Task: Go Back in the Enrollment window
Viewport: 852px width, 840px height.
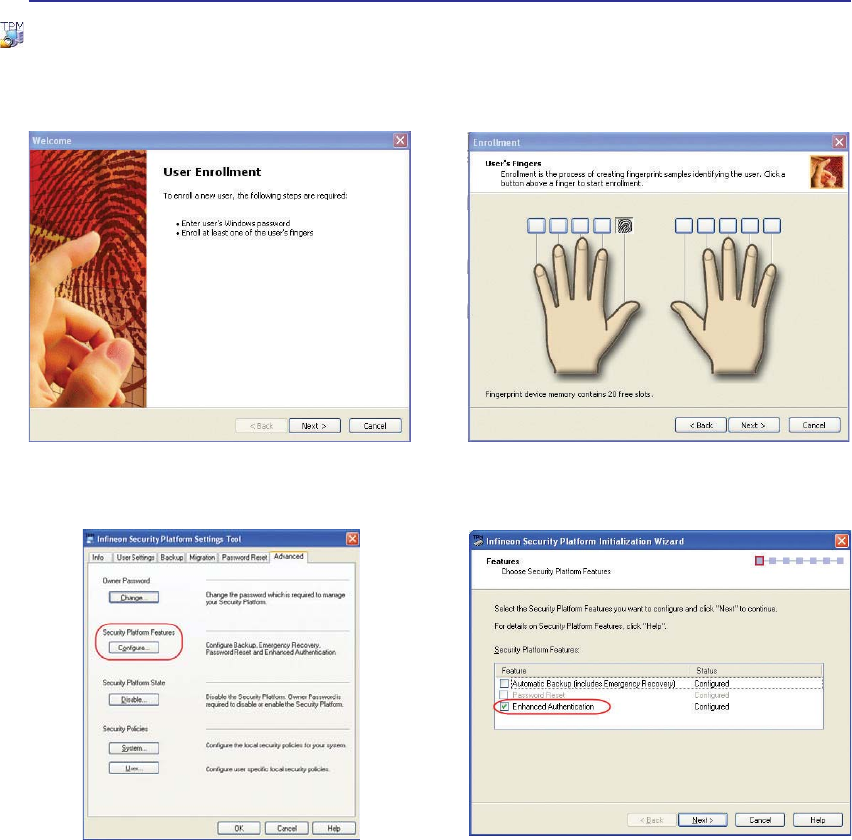Action: coord(701,425)
